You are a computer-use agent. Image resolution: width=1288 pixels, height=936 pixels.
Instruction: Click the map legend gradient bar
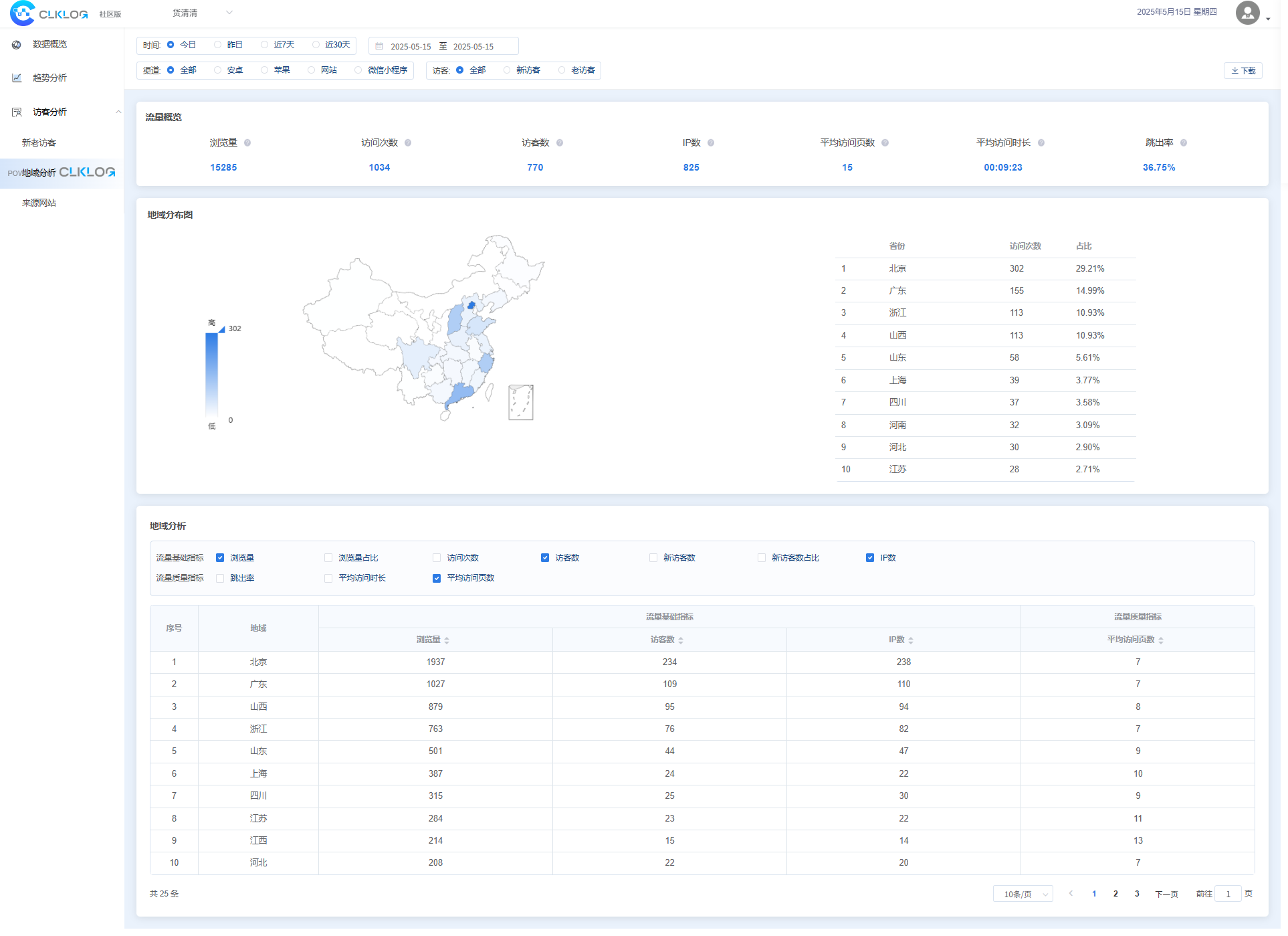[211, 375]
